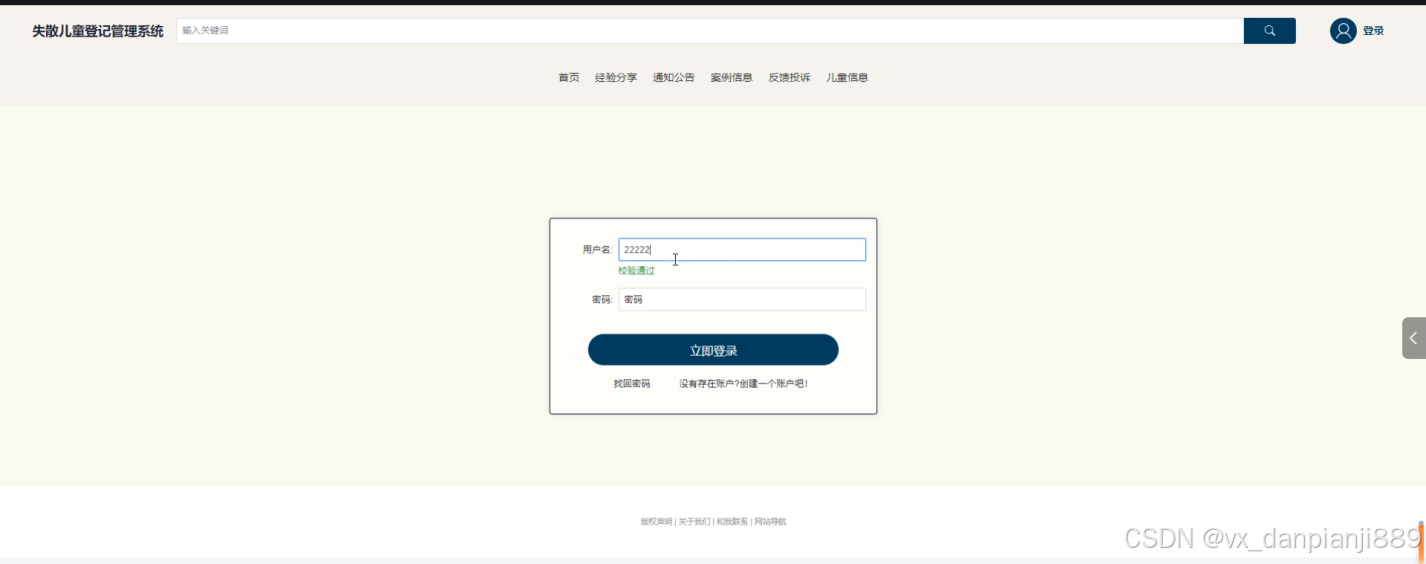Click the 校验通过 validation message
The image size is (1426, 564).
click(x=637, y=271)
